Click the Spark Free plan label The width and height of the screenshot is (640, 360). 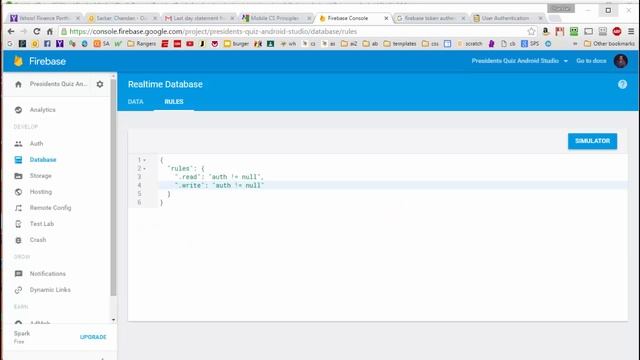point(22,337)
